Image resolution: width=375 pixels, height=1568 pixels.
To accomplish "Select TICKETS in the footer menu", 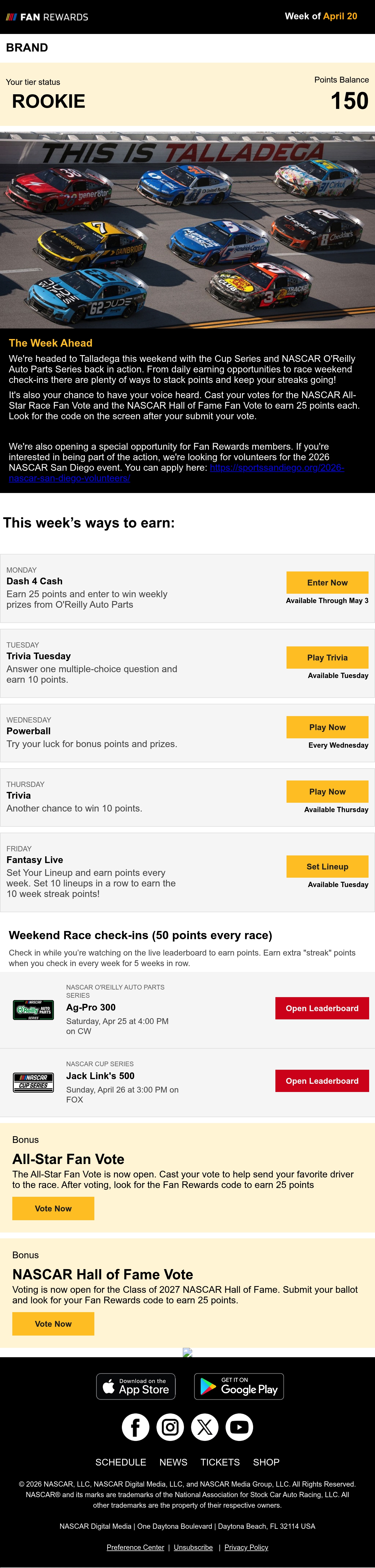I will [220, 1462].
